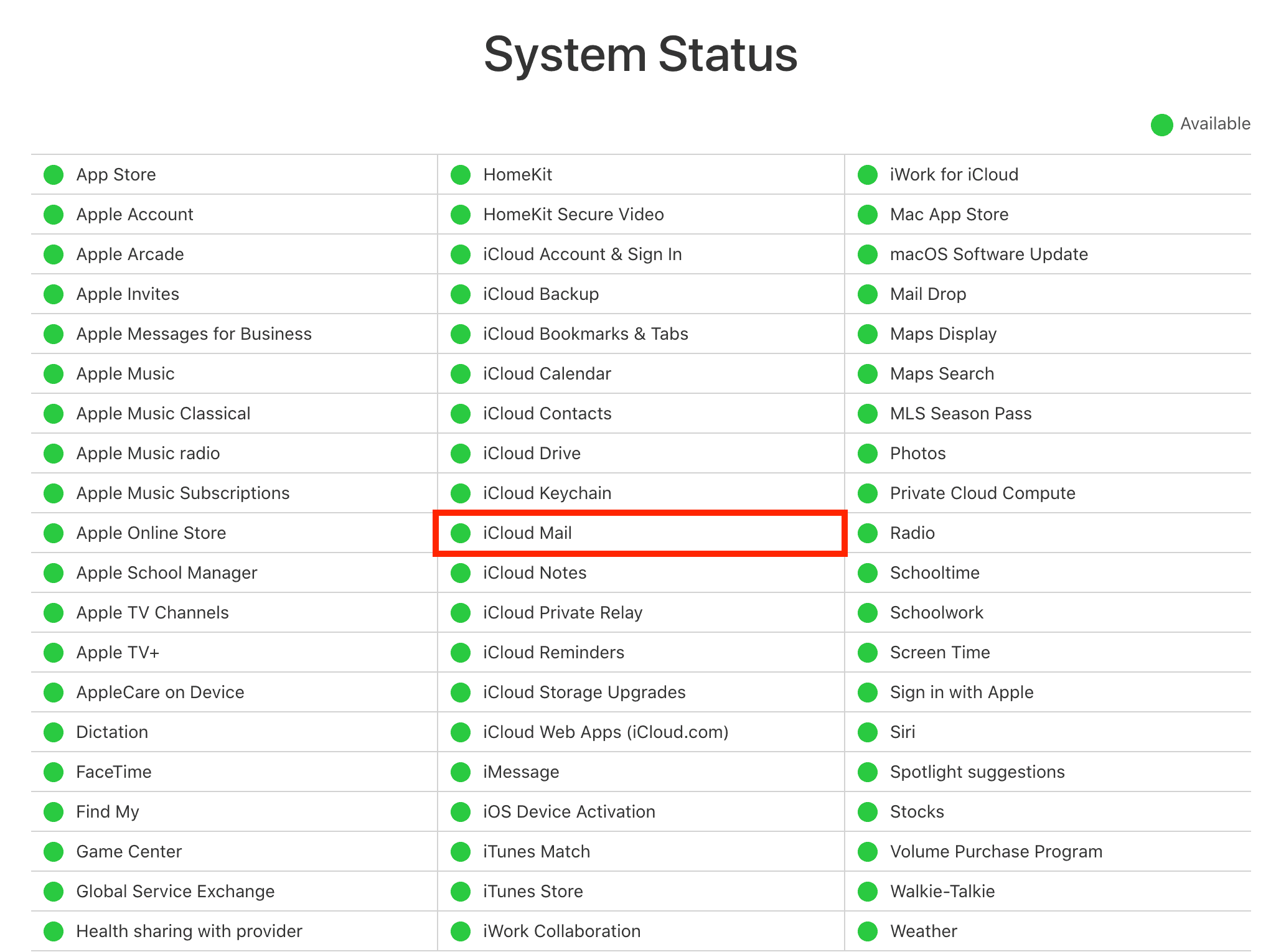Open the Apple Online Store entry
The image size is (1276, 952).
151,533
